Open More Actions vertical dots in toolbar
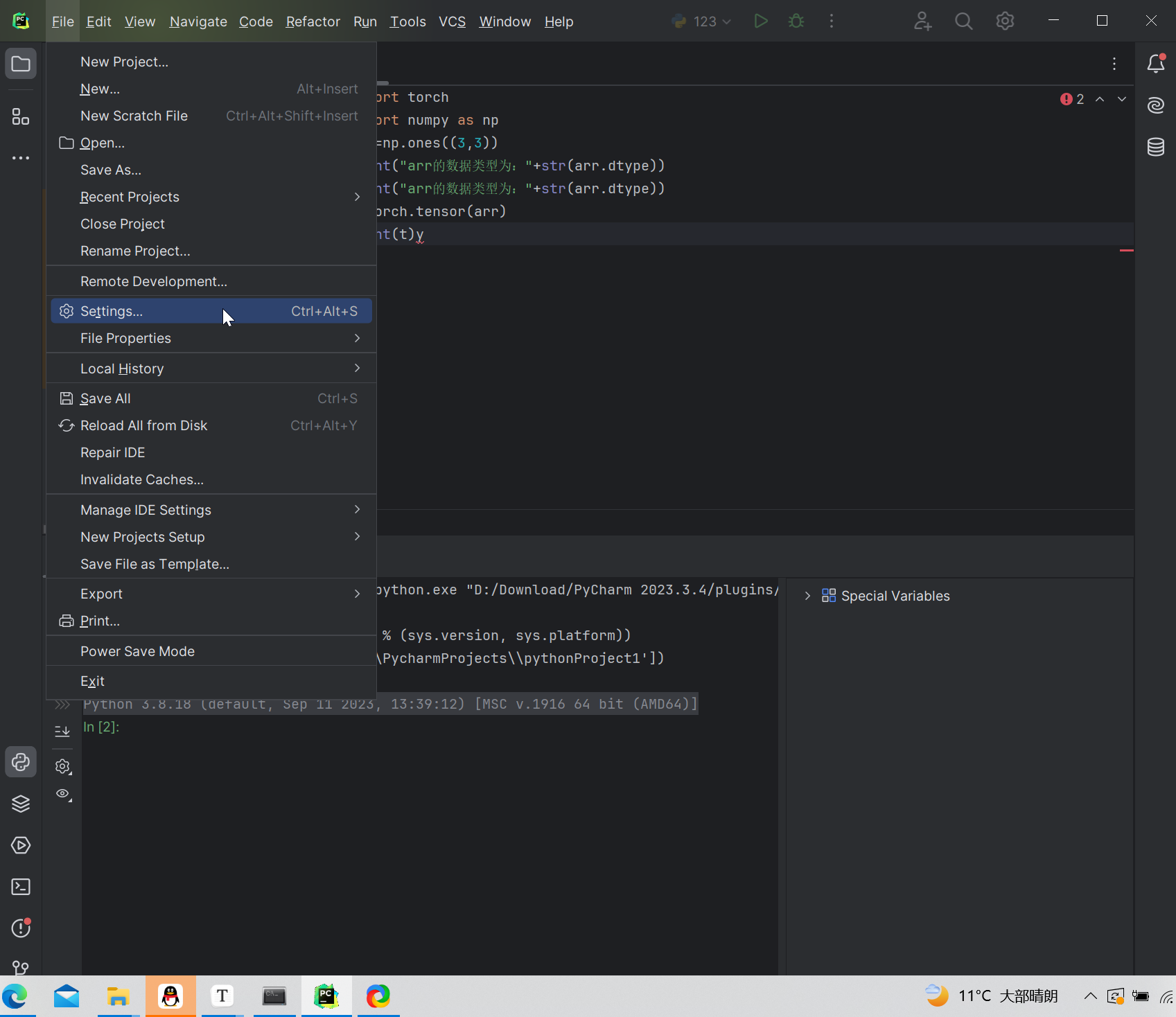This screenshot has width=1176, height=1017. click(832, 21)
